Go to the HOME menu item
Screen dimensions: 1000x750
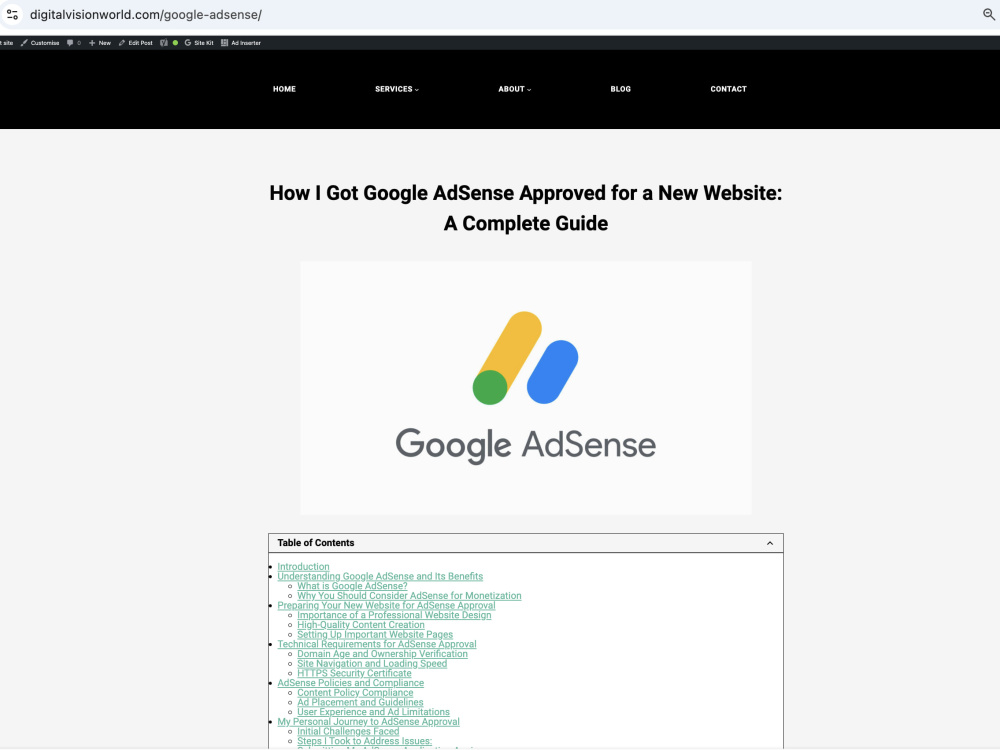click(x=284, y=89)
